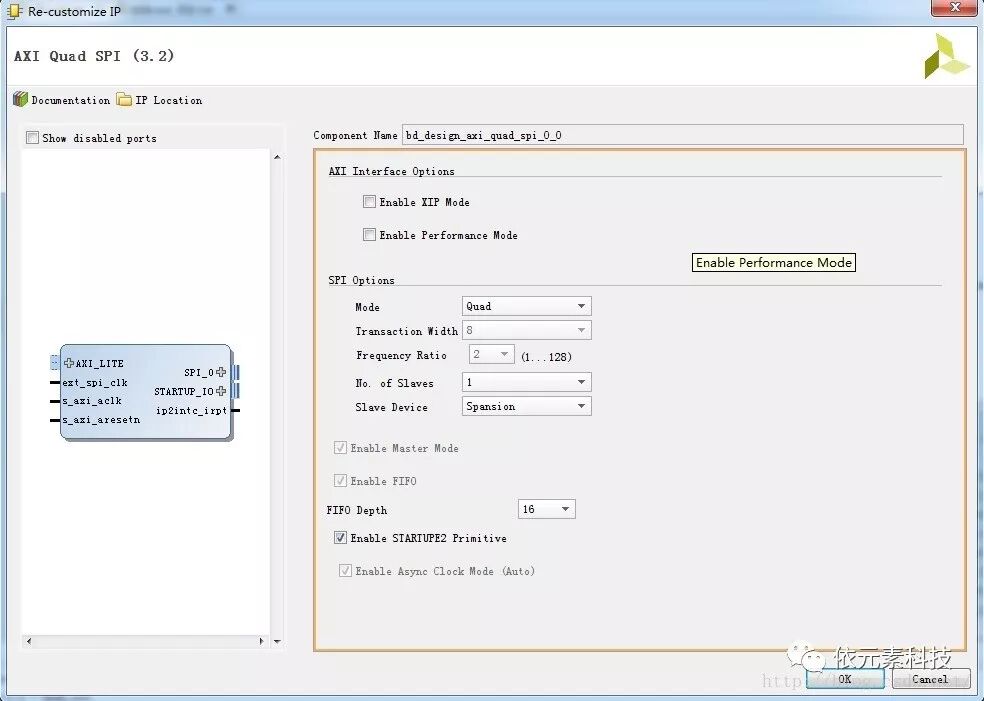
Task: Click the ip2intc_irpt output port
Action: click(x=193, y=410)
